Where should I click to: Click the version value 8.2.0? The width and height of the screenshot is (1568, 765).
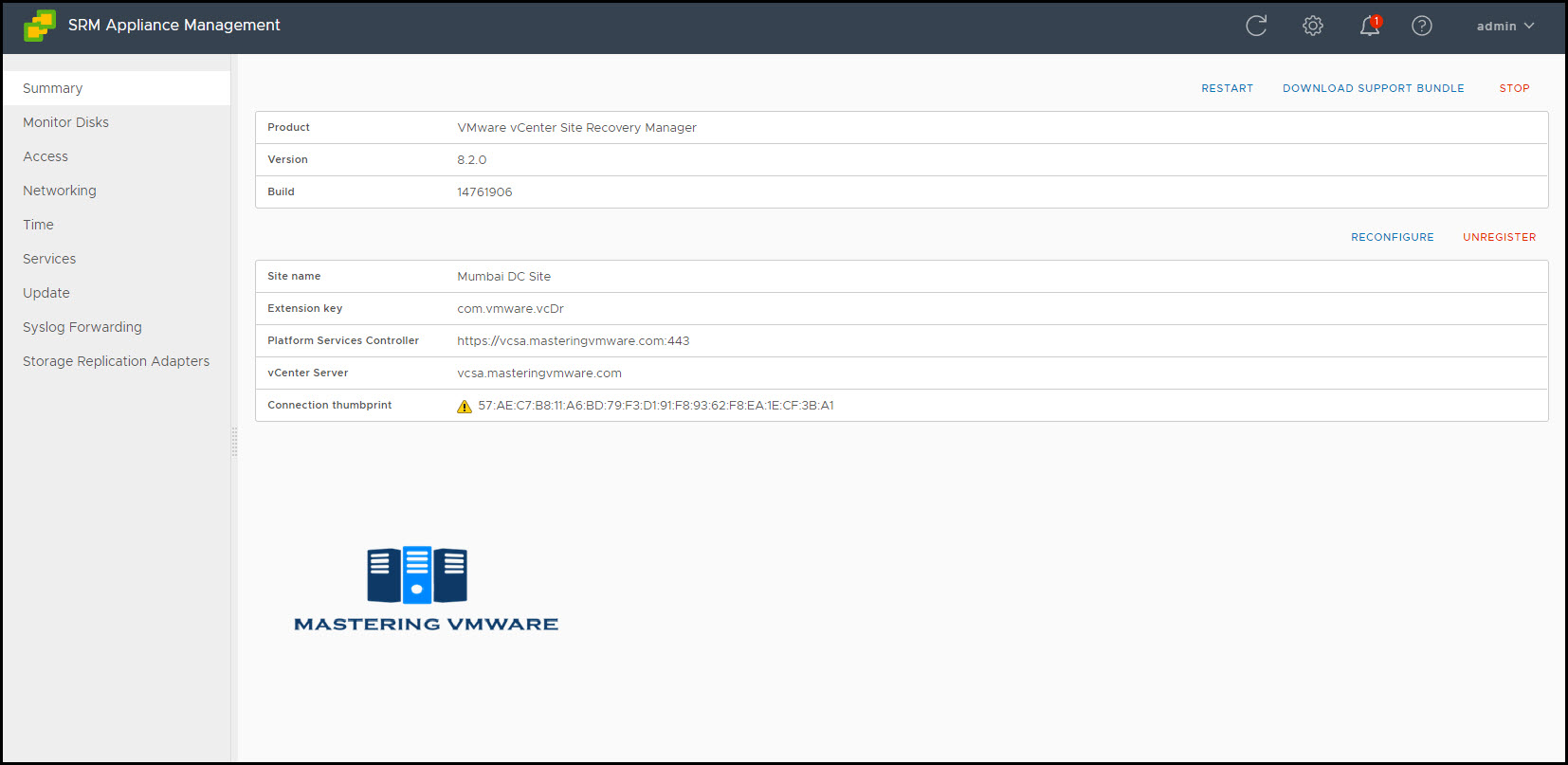click(x=471, y=160)
